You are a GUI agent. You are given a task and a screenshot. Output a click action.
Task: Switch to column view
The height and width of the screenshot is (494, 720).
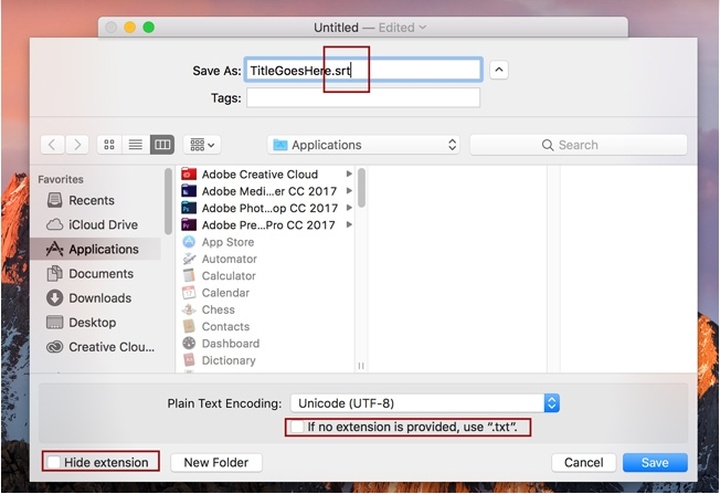[x=162, y=145]
